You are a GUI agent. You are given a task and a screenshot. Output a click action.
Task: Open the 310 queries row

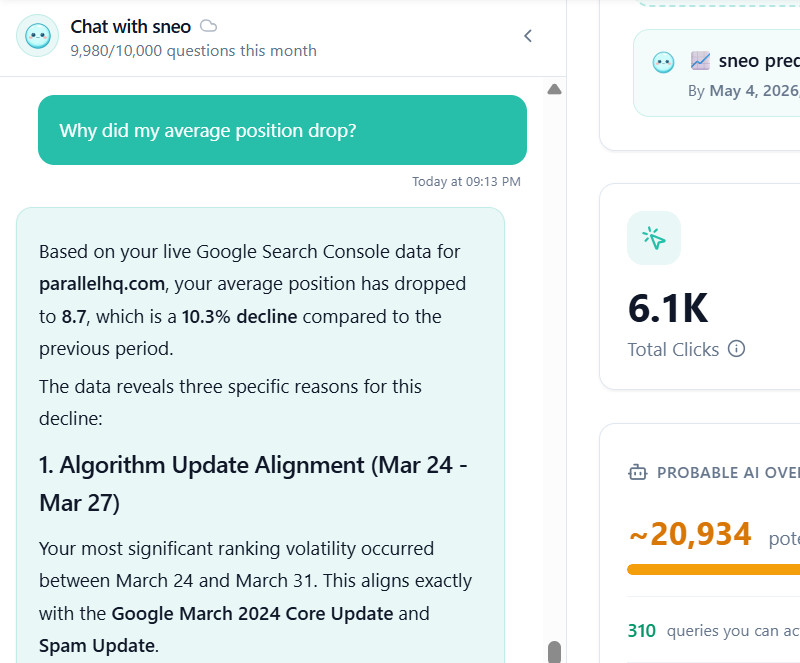[x=712, y=630]
